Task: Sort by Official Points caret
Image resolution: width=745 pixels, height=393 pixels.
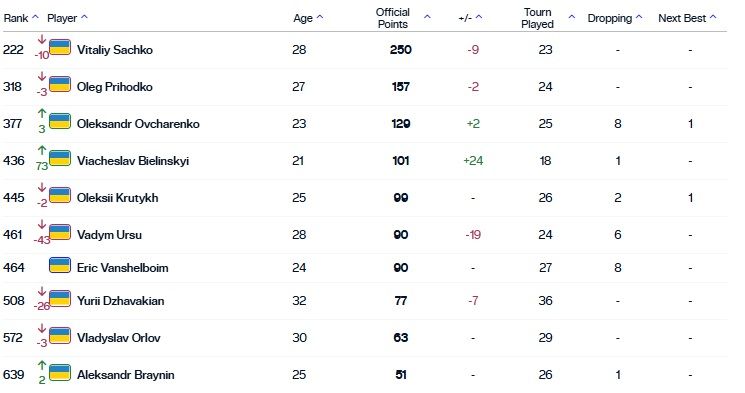Action: [x=427, y=17]
